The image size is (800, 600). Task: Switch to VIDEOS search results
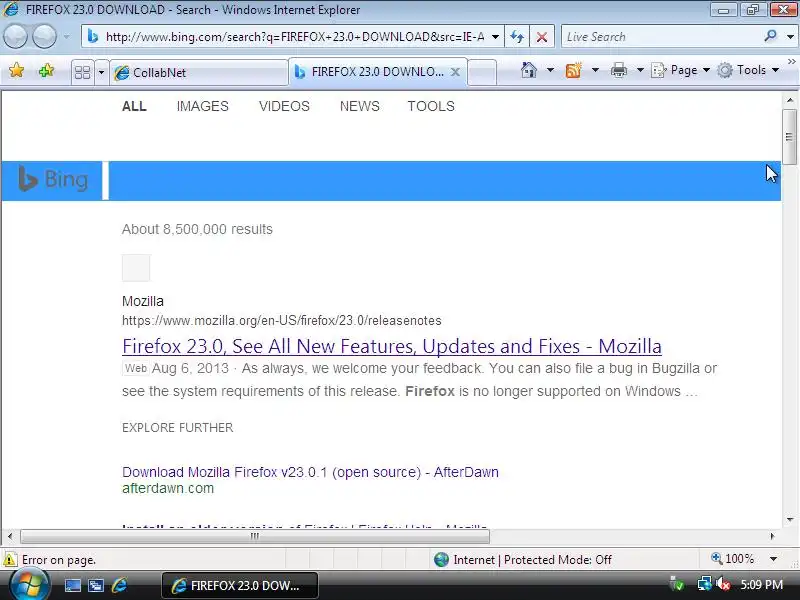tap(284, 106)
